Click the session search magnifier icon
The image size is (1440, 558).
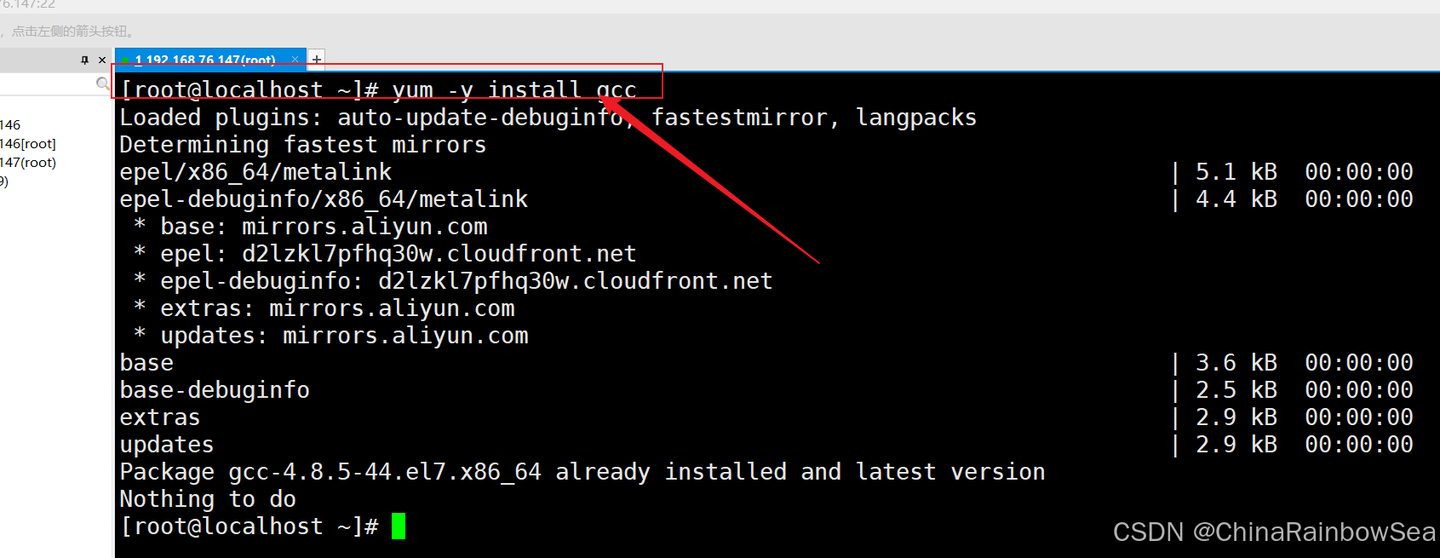[103, 84]
